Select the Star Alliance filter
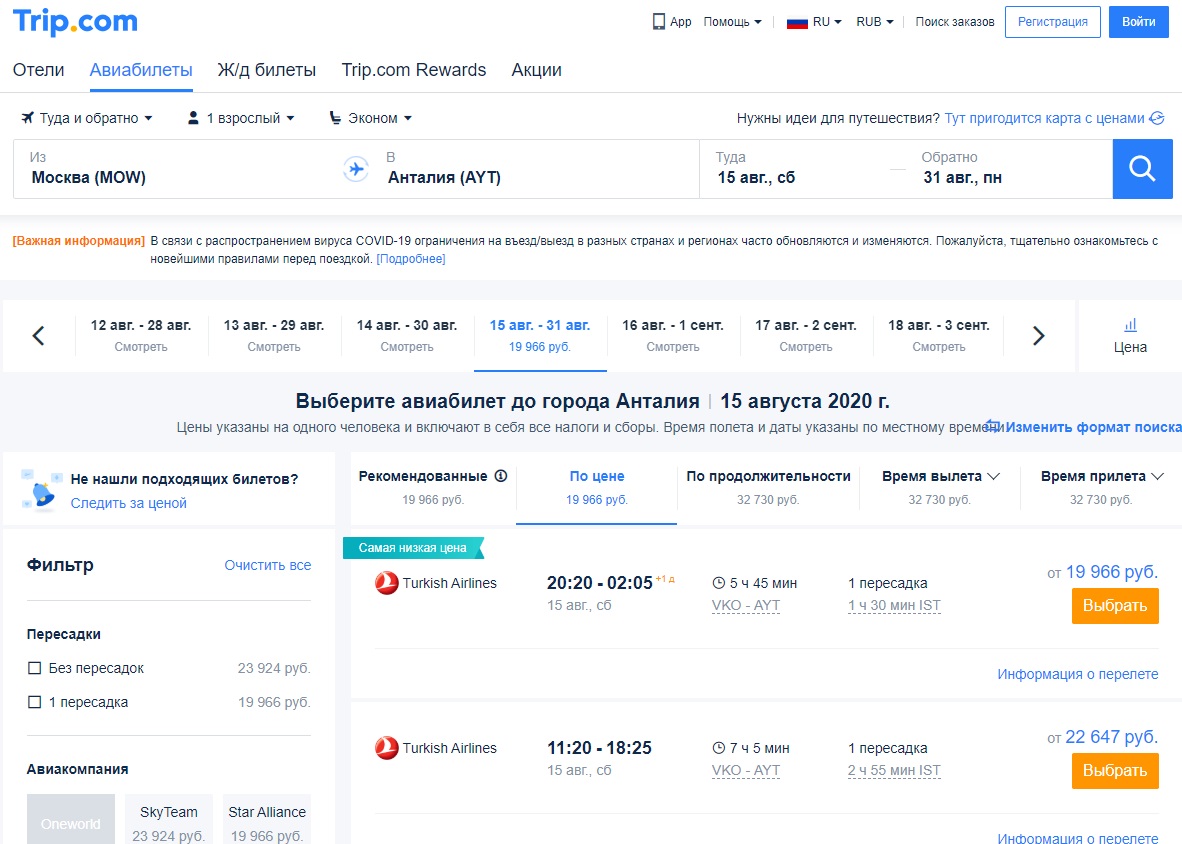Image resolution: width=1182 pixels, height=844 pixels. pos(267,820)
